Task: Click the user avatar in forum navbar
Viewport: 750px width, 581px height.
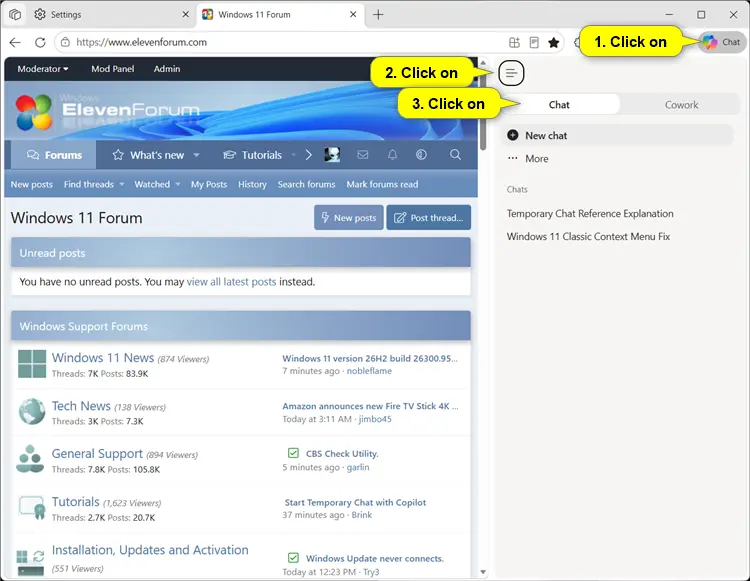Action: pyautogui.click(x=332, y=155)
